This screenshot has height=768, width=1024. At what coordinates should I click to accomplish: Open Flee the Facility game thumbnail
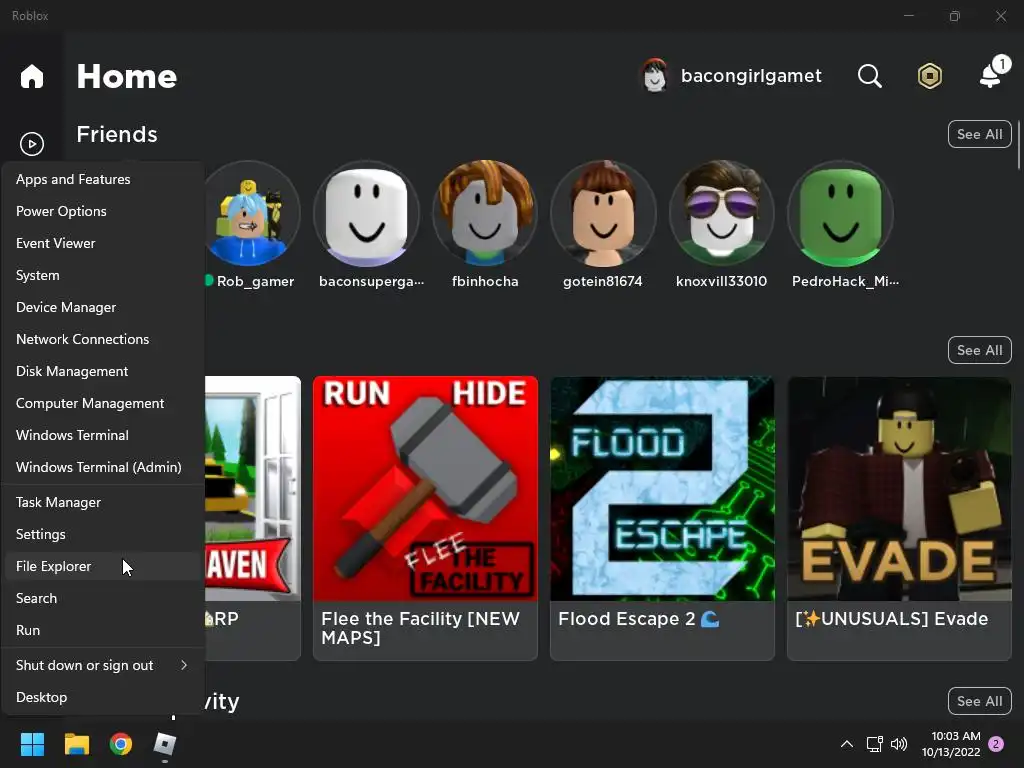coord(425,488)
